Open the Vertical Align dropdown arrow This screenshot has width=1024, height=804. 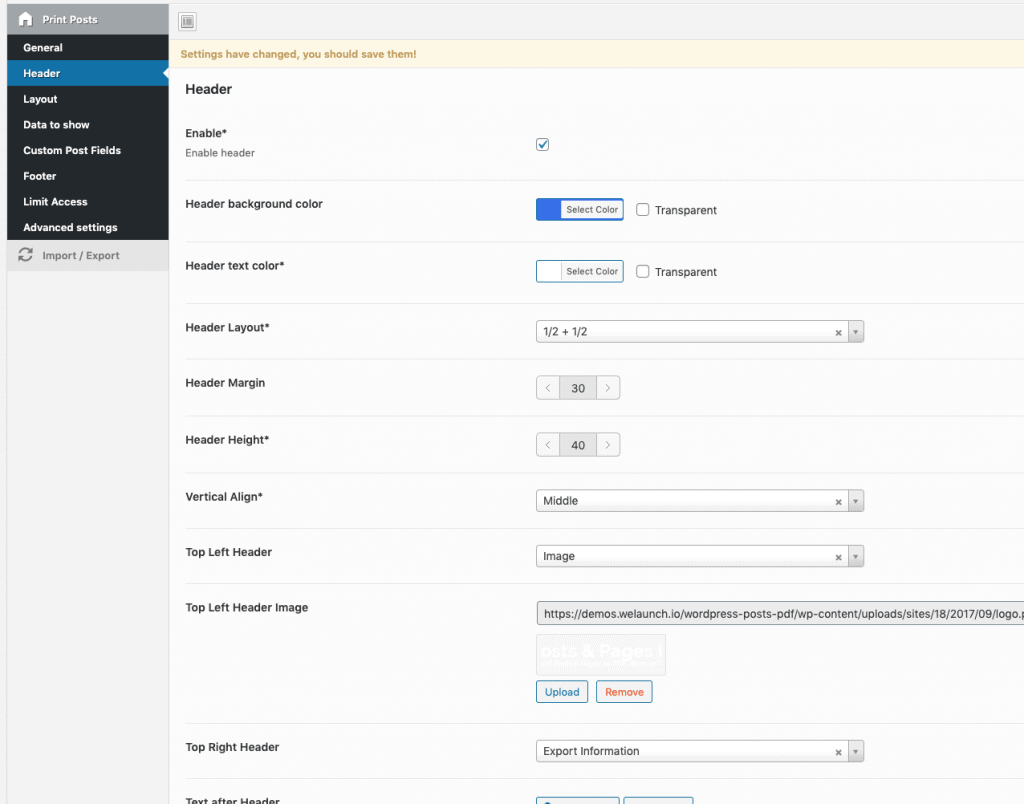pos(856,501)
